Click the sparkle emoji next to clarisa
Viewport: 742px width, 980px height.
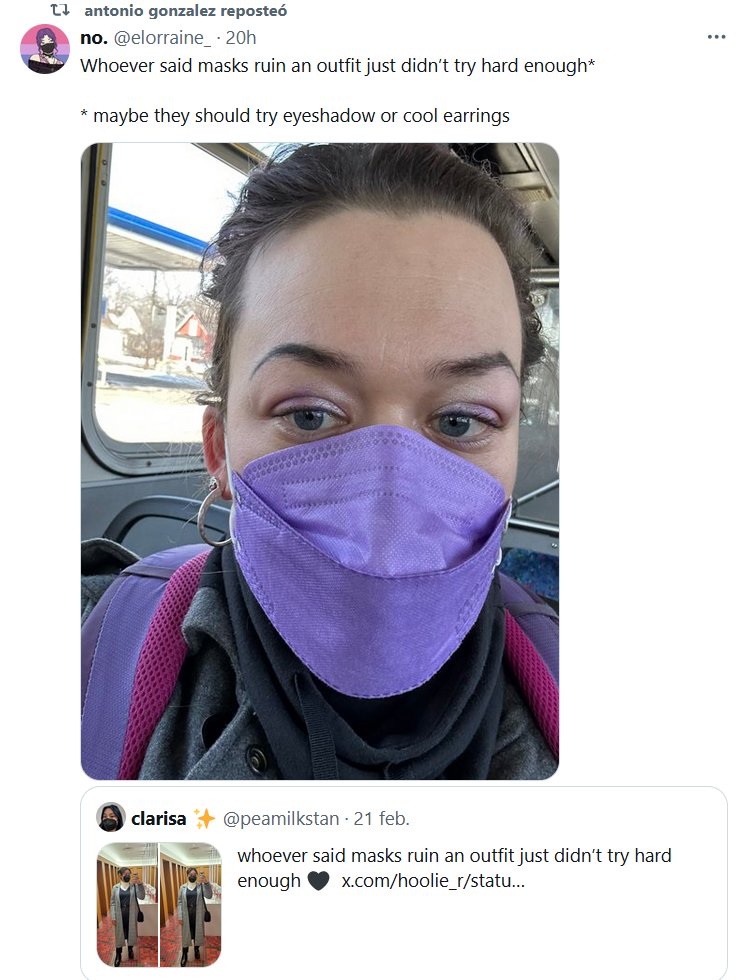(204, 818)
